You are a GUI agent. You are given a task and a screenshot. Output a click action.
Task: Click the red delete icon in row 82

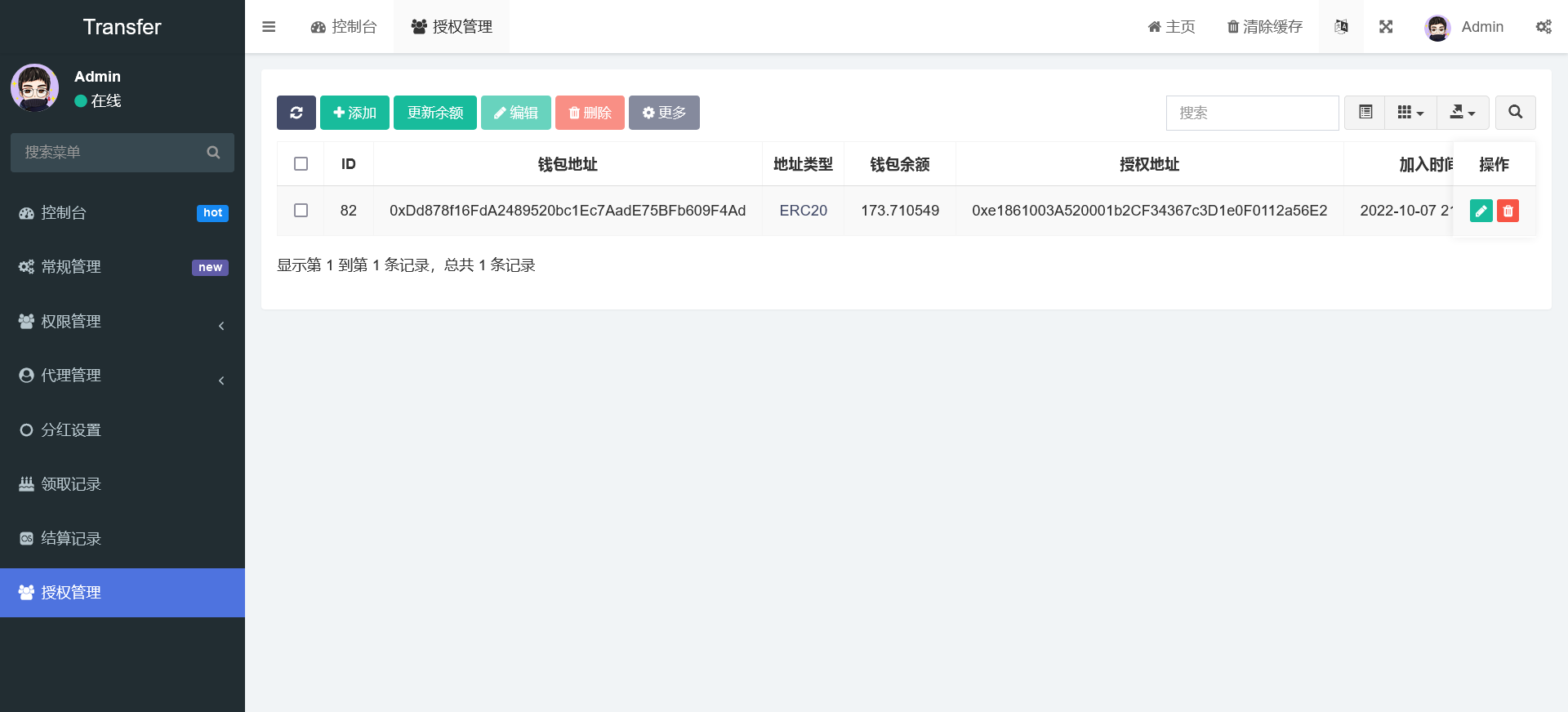1508,211
